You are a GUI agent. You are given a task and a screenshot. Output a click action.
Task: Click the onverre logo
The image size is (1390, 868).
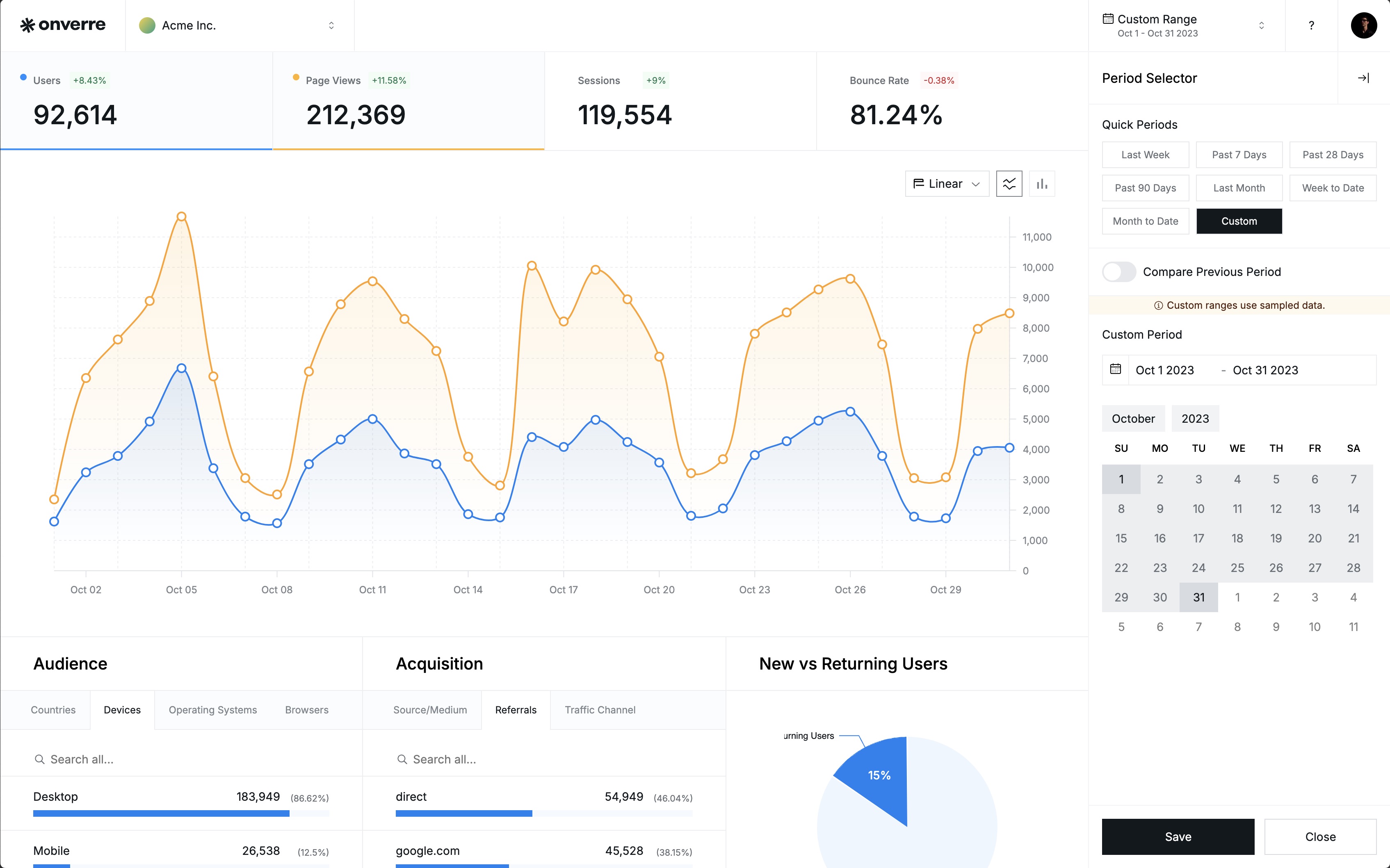[63, 25]
